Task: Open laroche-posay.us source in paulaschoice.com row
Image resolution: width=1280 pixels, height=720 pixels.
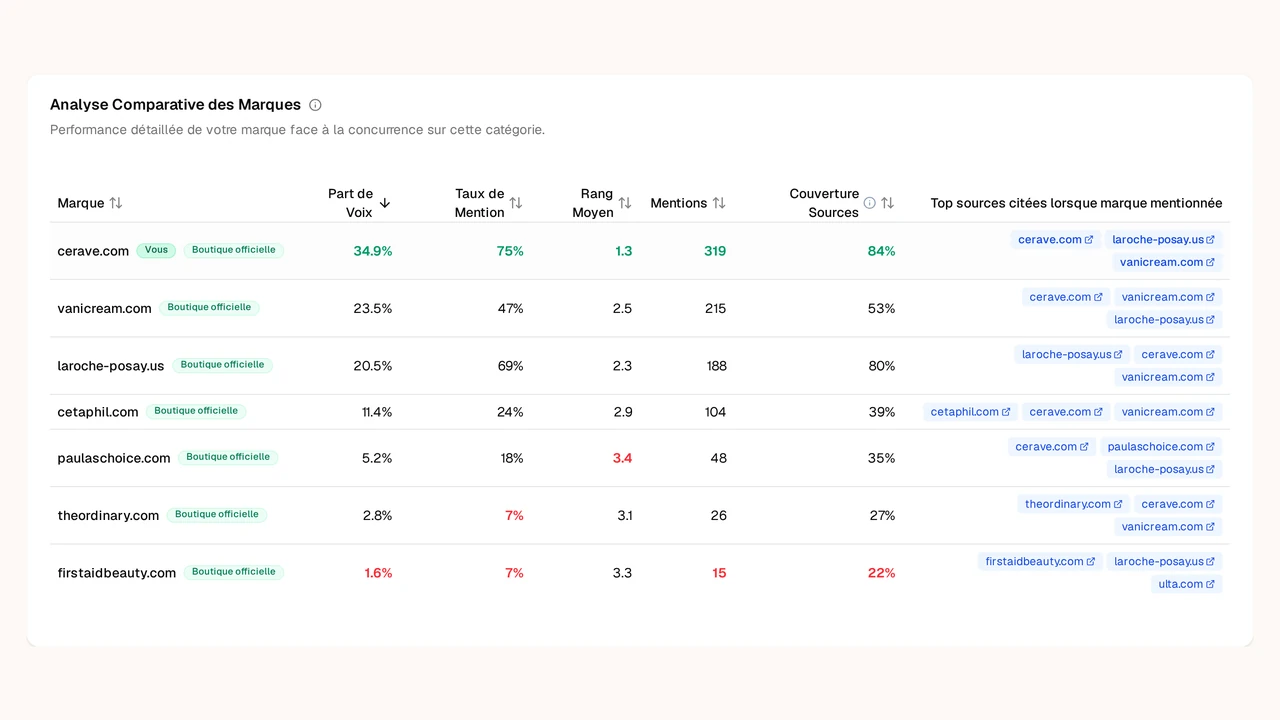Action: pos(1164,469)
